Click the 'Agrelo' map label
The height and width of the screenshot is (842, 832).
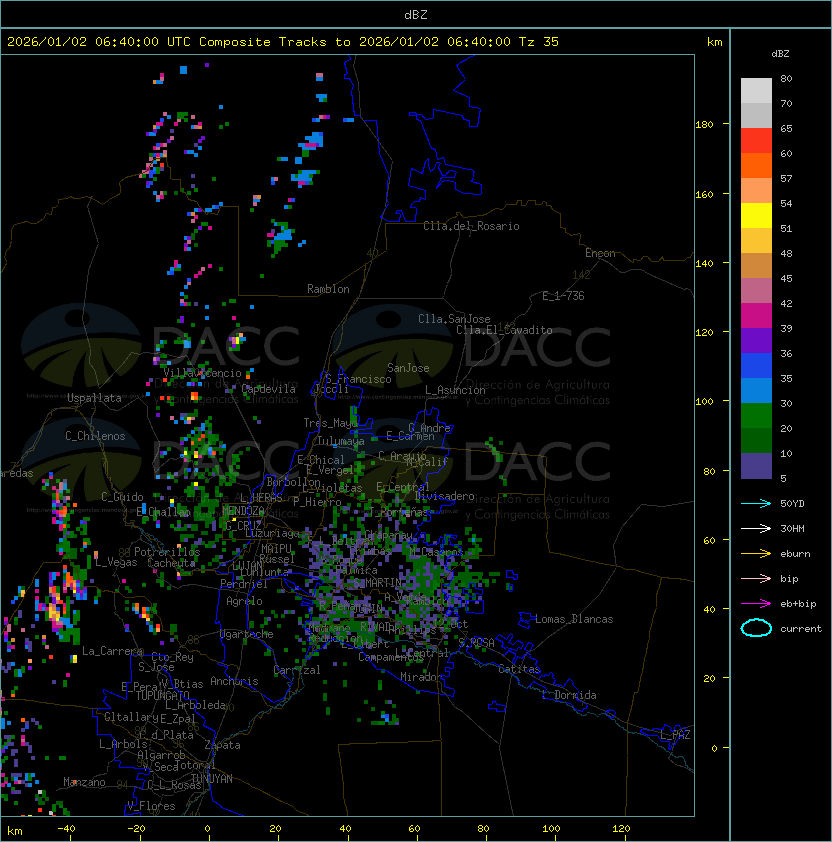tap(244, 601)
